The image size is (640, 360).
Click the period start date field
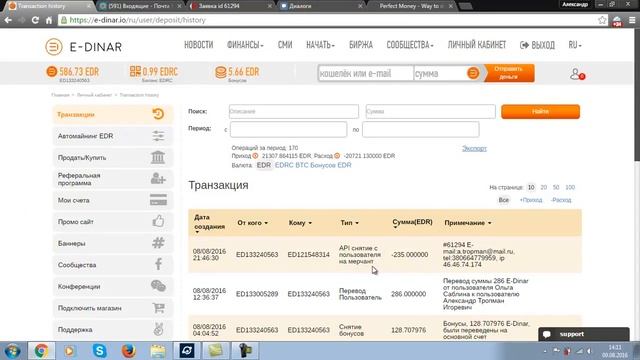pyautogui.click(x=289, y=129)
